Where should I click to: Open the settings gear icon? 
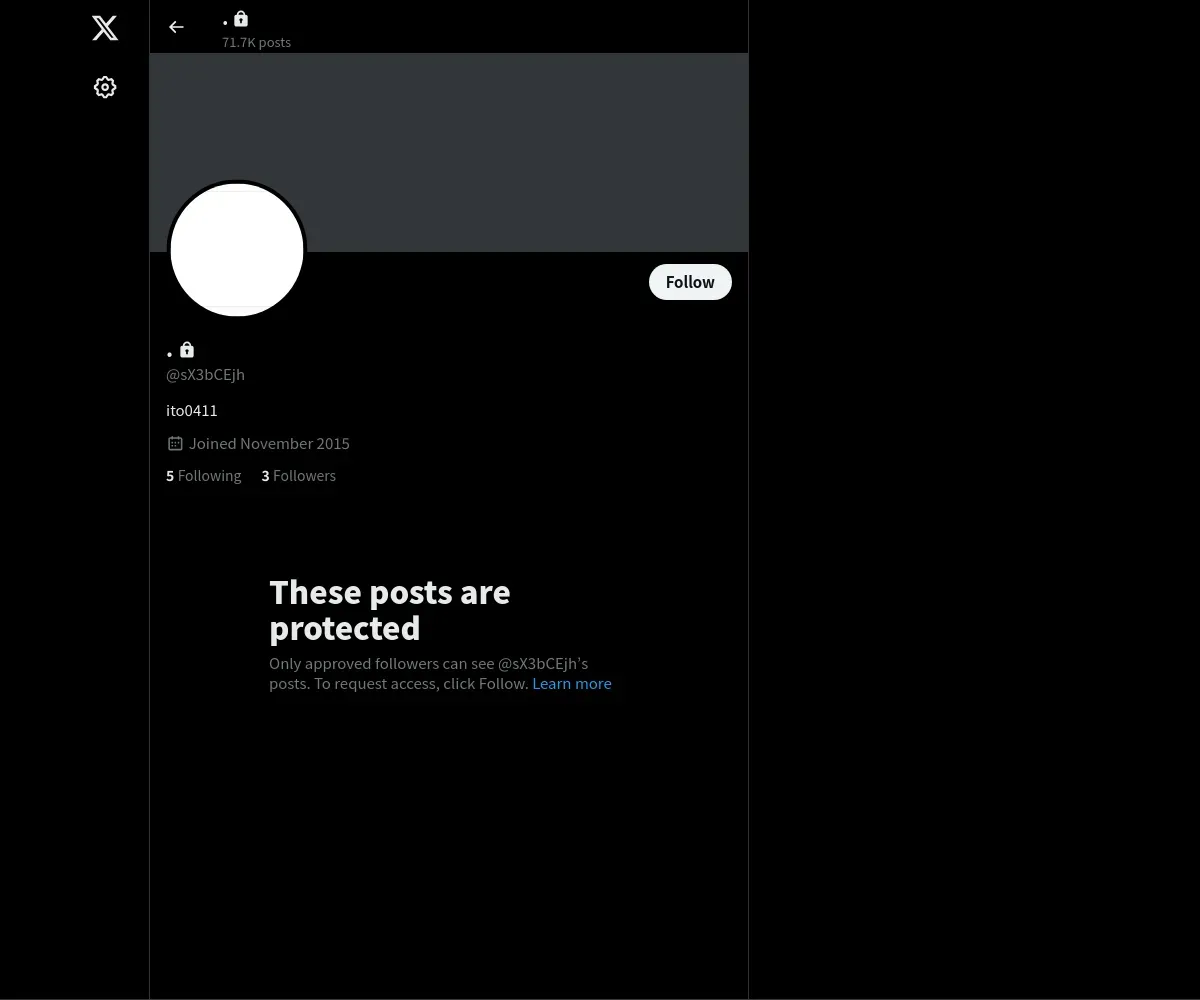point(105,87)
